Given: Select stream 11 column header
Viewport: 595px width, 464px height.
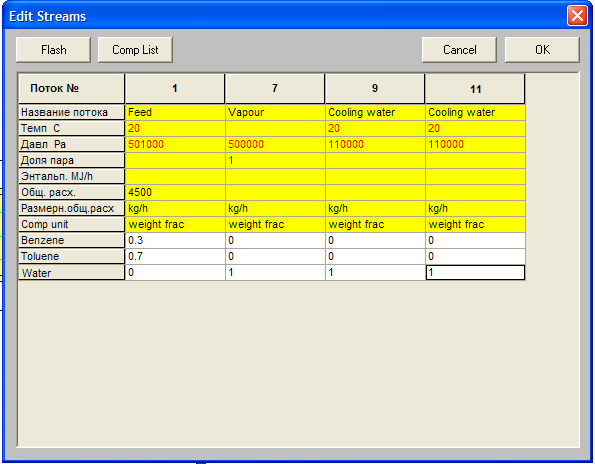Looking at the screenshot, I should pyautogui.click(x=475, y=89).
